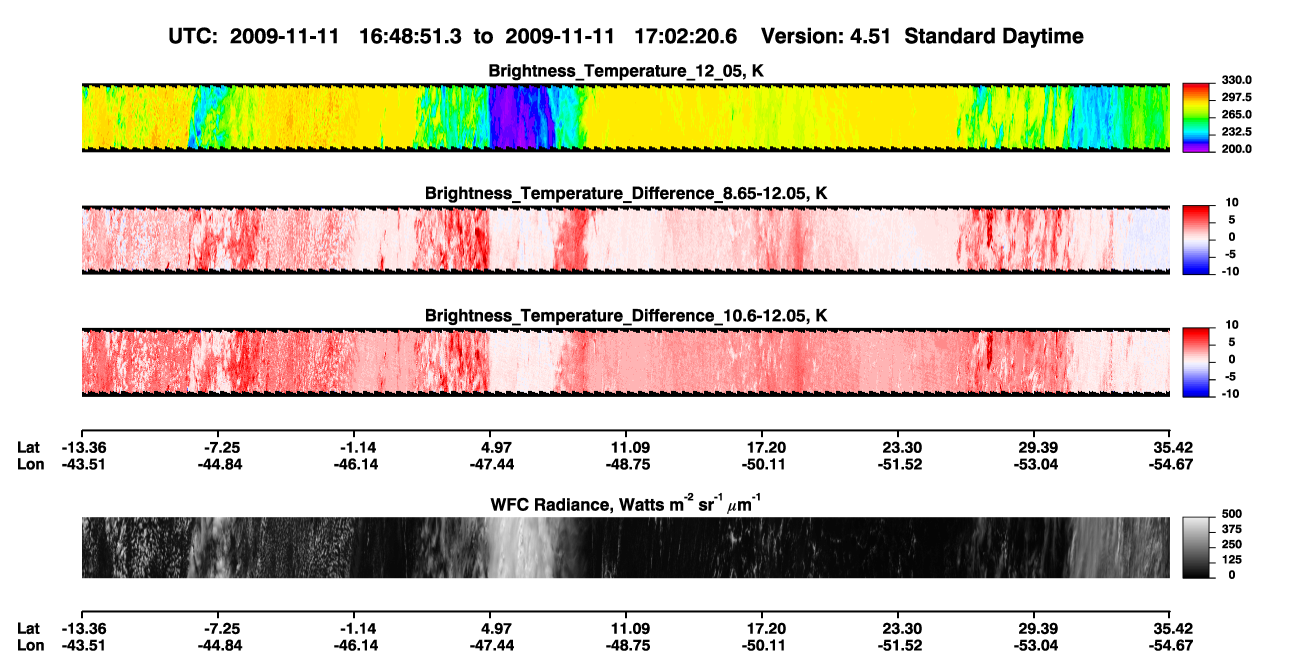1300x667 pixels.
Task: Click the 'Lon' row label on bottom axis
Action: (x=30, y=645)
